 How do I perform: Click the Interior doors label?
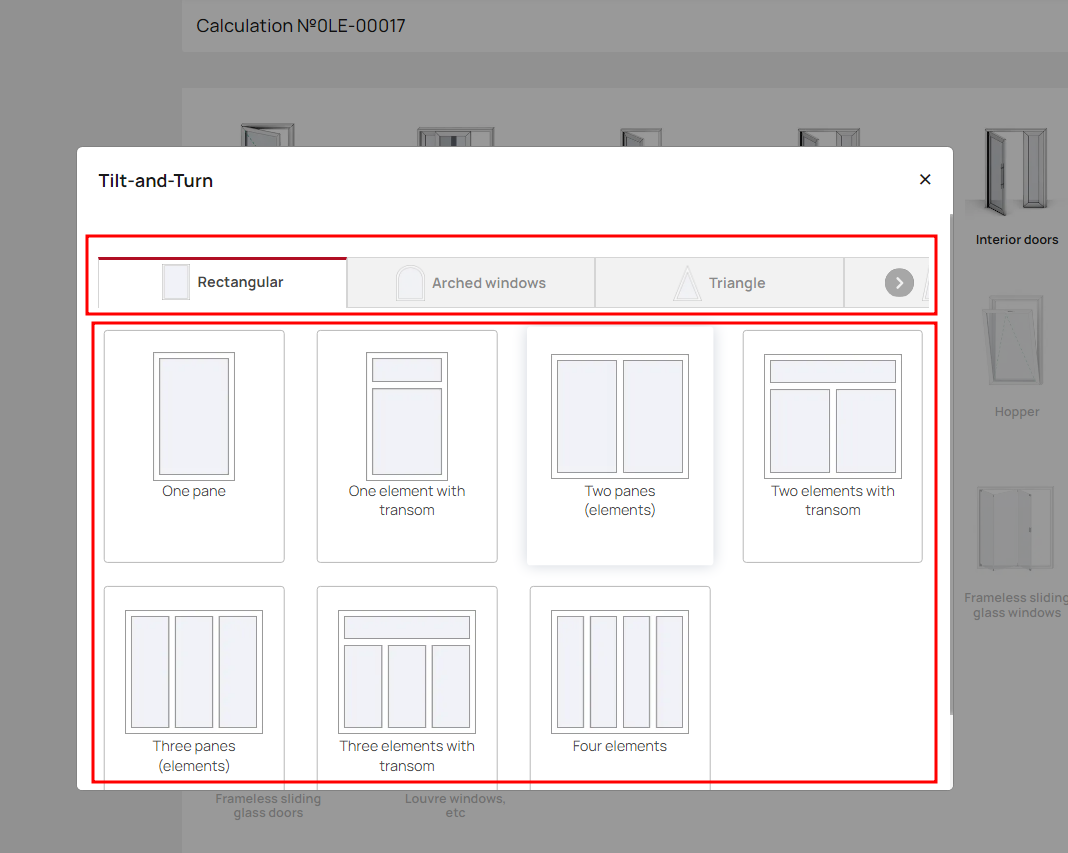click(1016, 240)
